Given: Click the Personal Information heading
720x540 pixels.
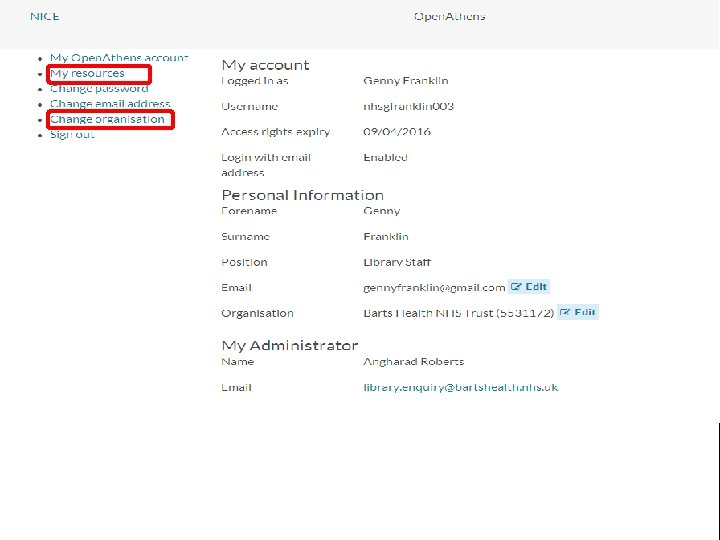Looking at the screenshot, I should 303,195.
